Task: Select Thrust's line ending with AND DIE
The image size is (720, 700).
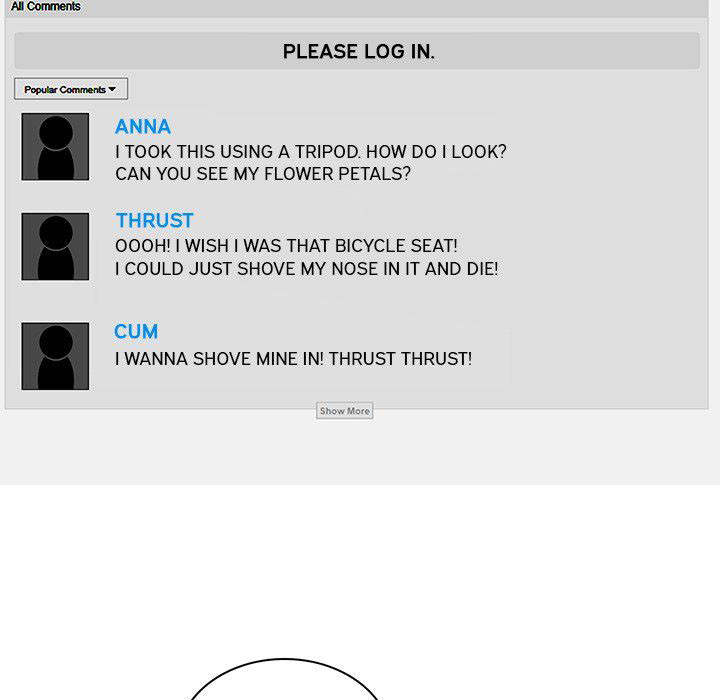Action: pos(306,269)
